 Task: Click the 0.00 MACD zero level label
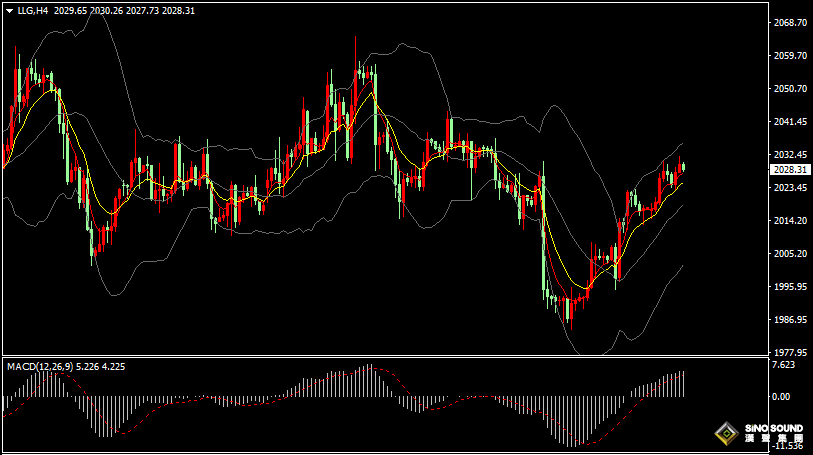click(x=781, y=397)
